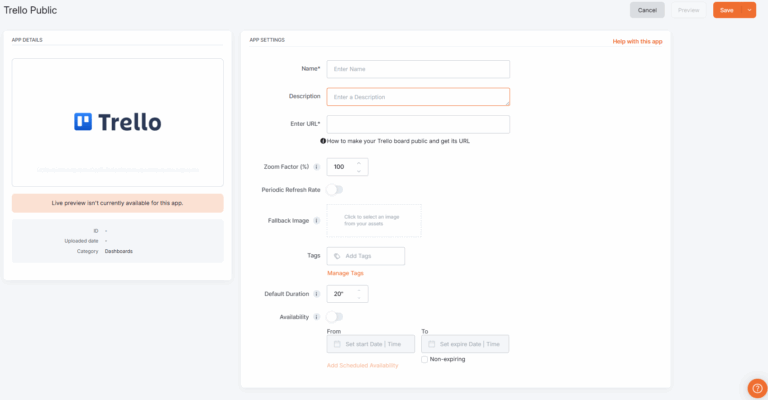Click the orange Save button
768x400 pixels.
727,10
